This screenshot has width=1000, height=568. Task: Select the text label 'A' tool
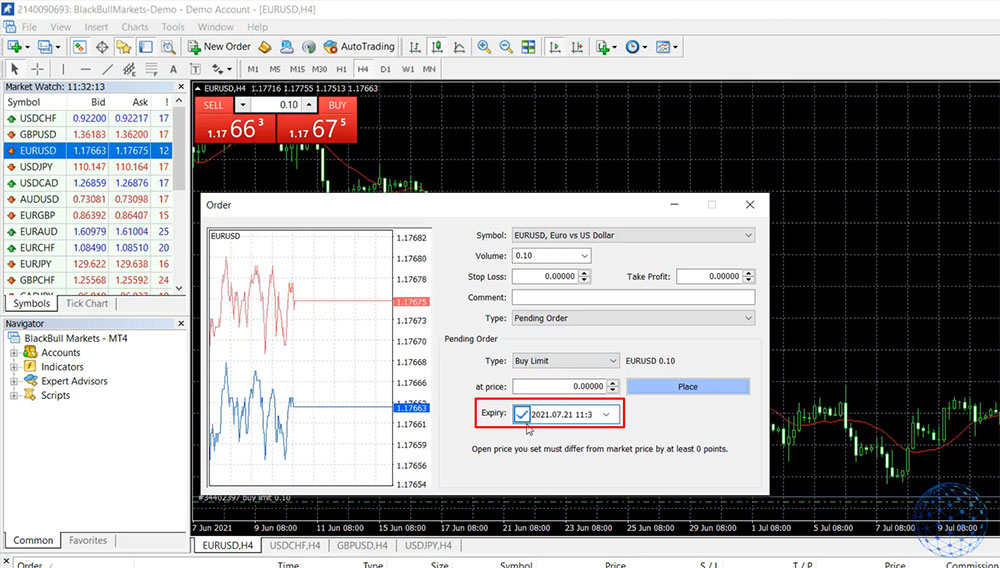[x=173, y=69]
